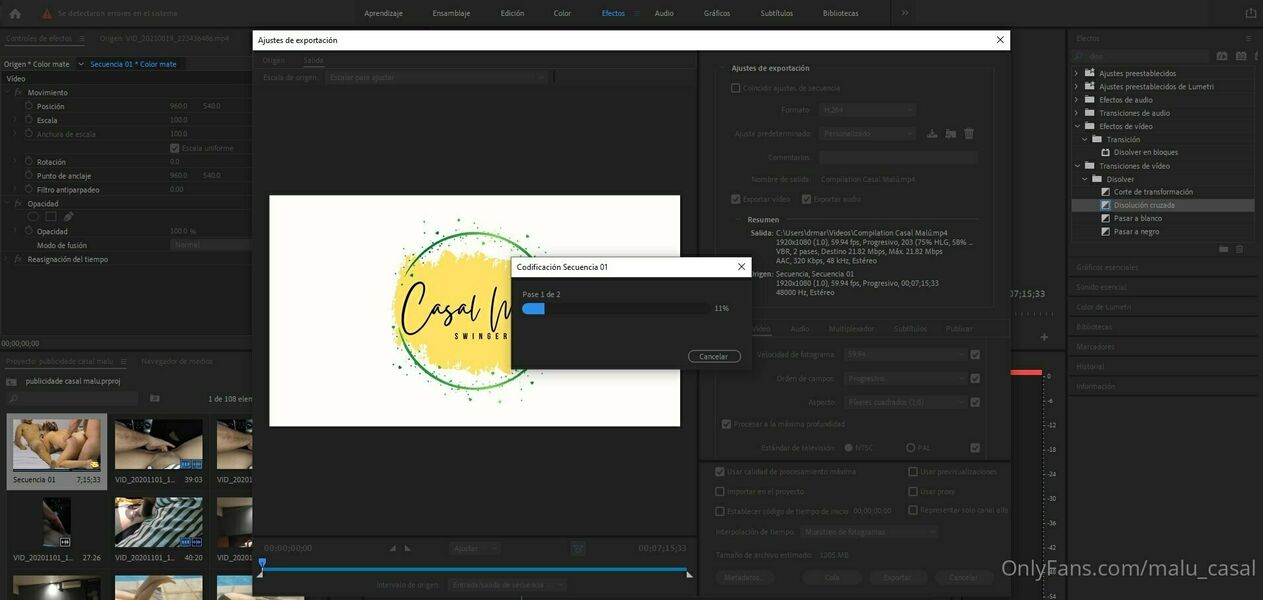
Task: Toggle the Punto de anclaje stopwatch icon
Action: pos(28,175)
